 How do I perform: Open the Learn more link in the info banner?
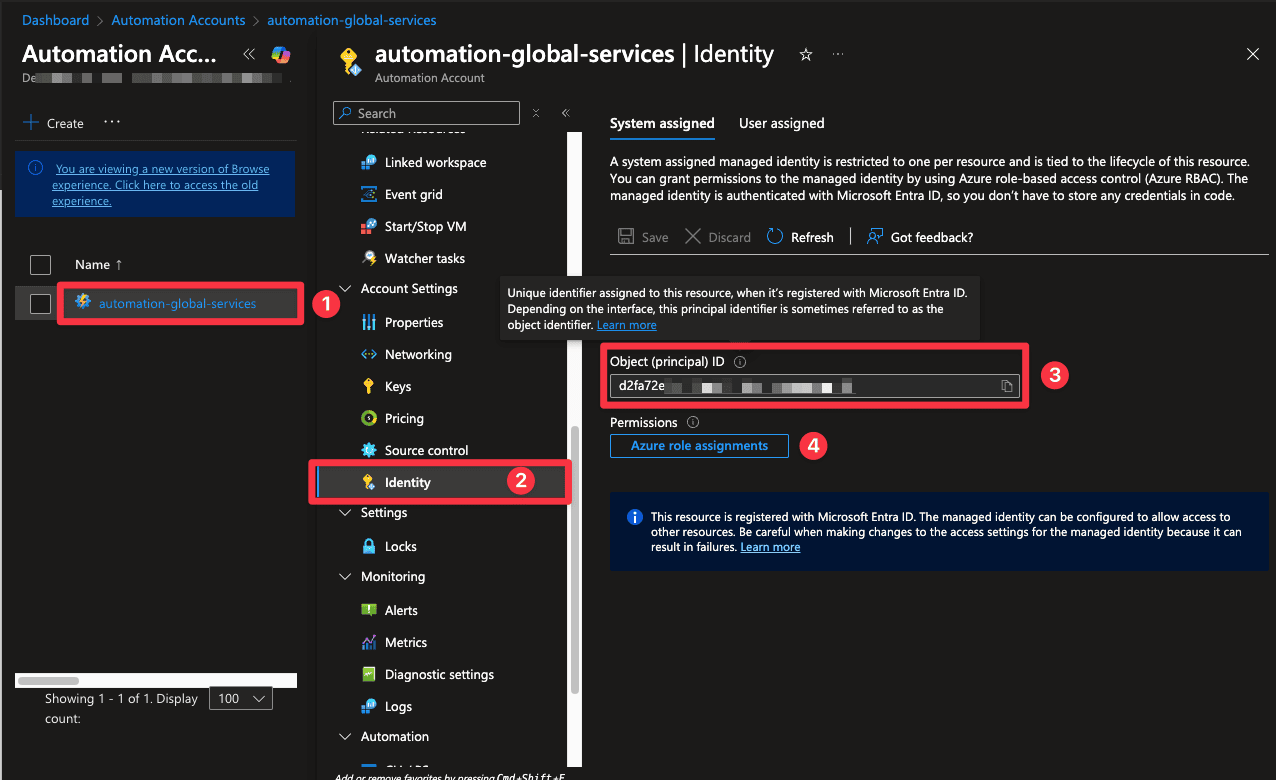click(x=770, y=547)
